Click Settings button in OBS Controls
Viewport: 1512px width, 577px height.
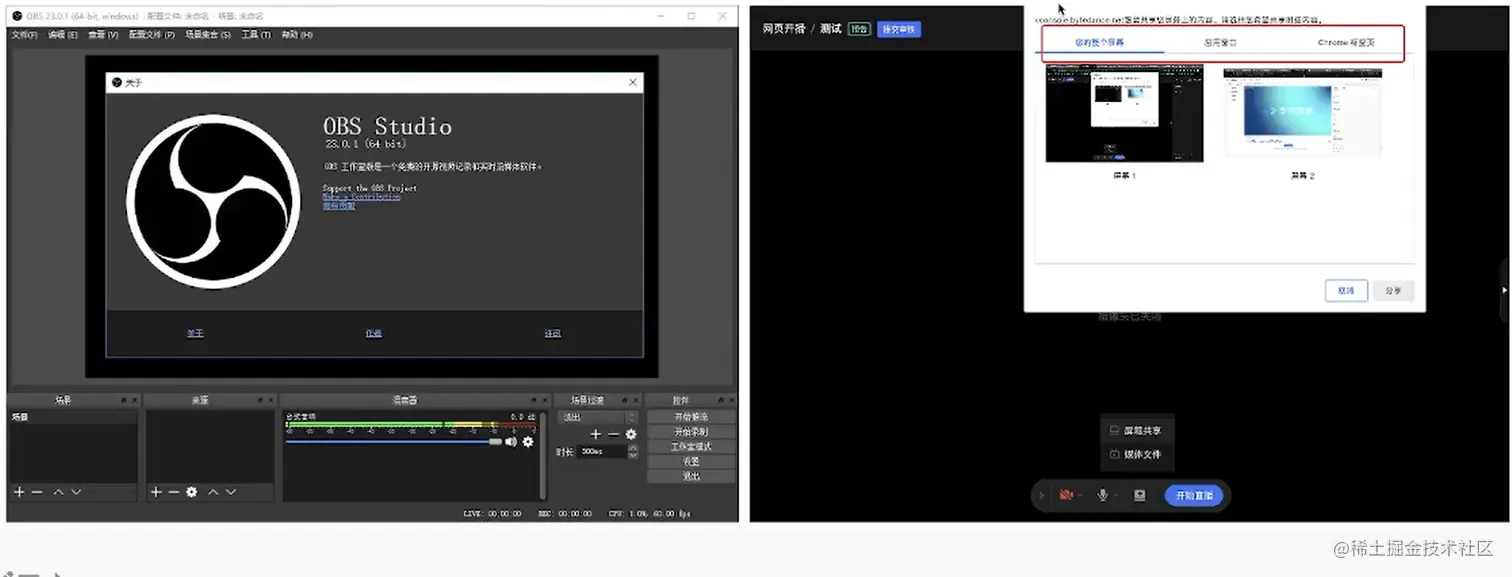pos(691,462)
